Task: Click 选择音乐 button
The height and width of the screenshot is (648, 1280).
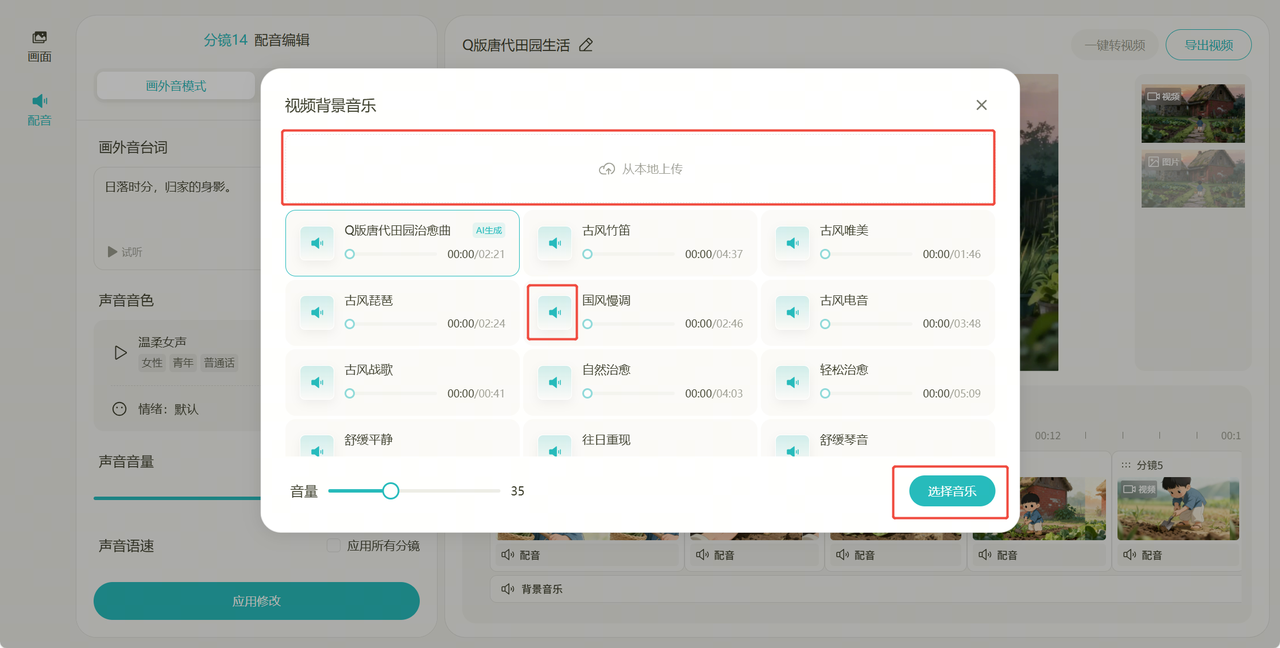Action: (x=952, y=491)
